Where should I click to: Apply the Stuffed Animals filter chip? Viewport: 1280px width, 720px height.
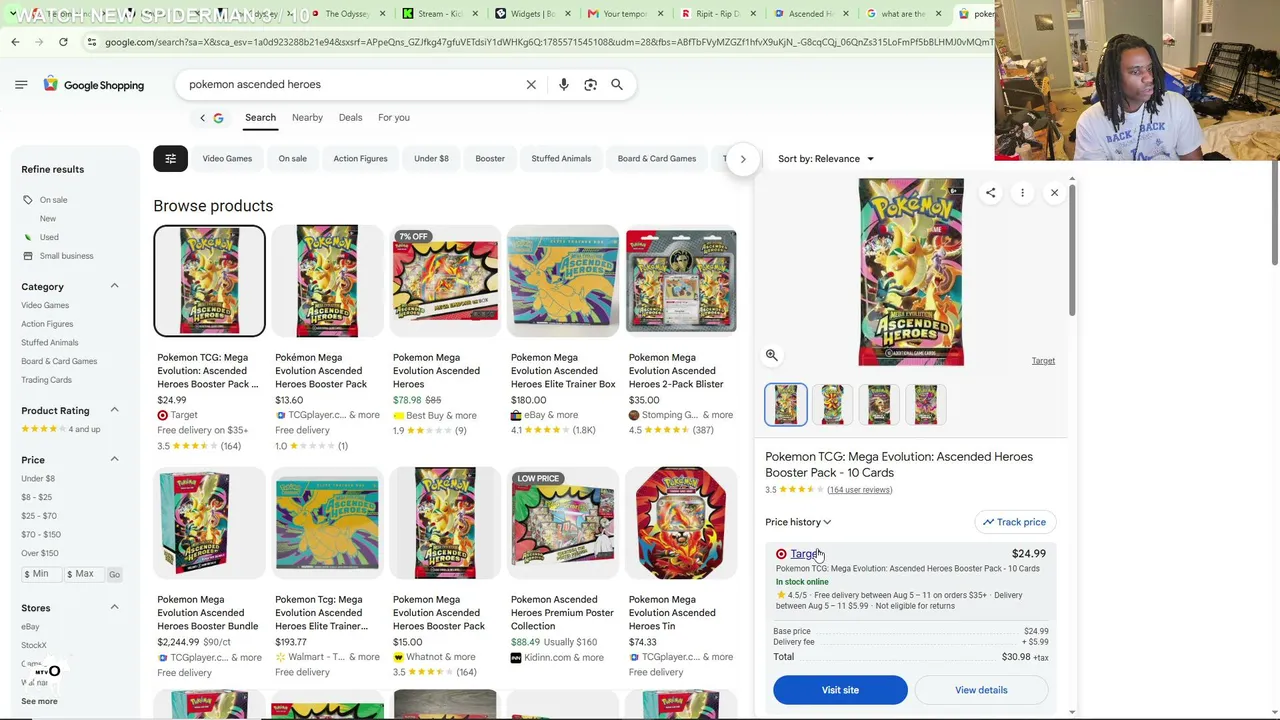(x=561, y=159)
